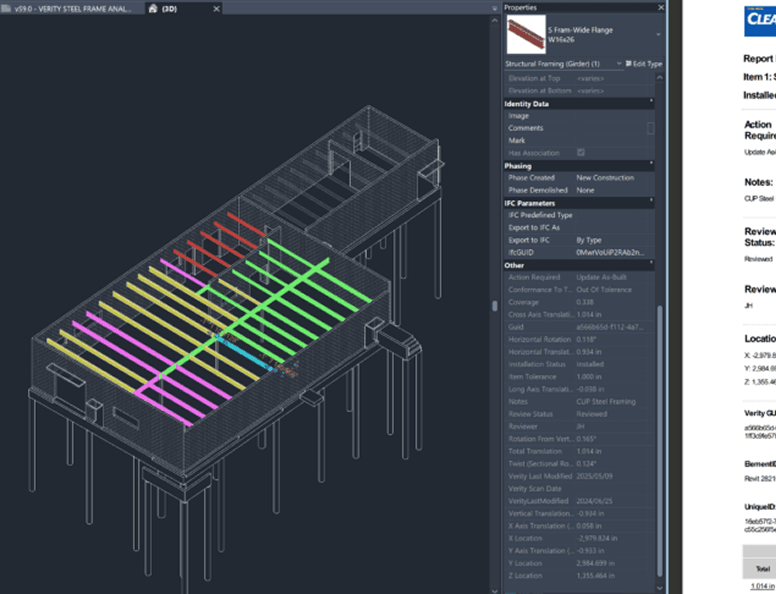Click the Cross Axis Translation row value
The width and height of the screenshot is (776, 594).
tap(589, 314)
